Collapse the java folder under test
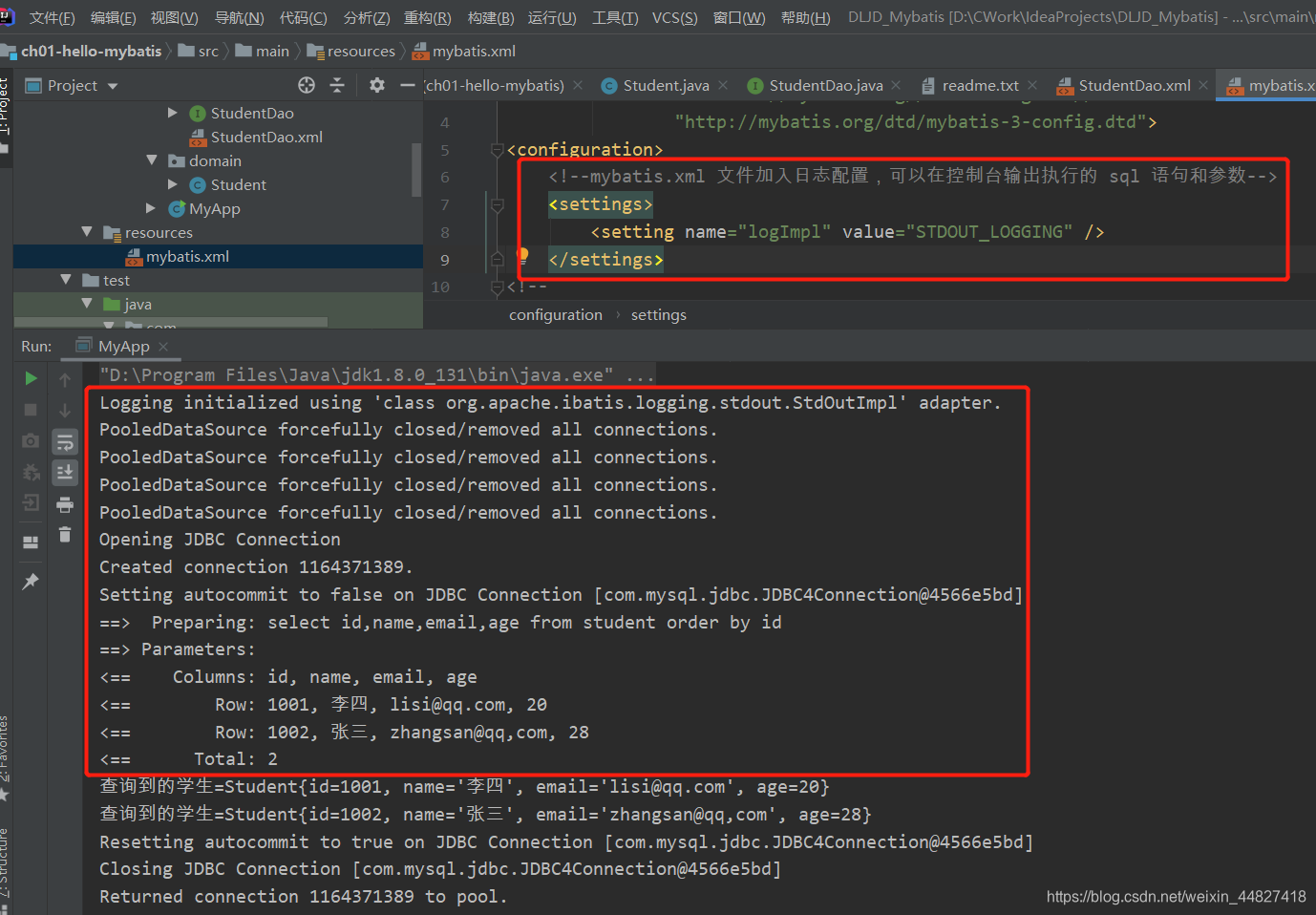1316x915 pixels. 87,304
